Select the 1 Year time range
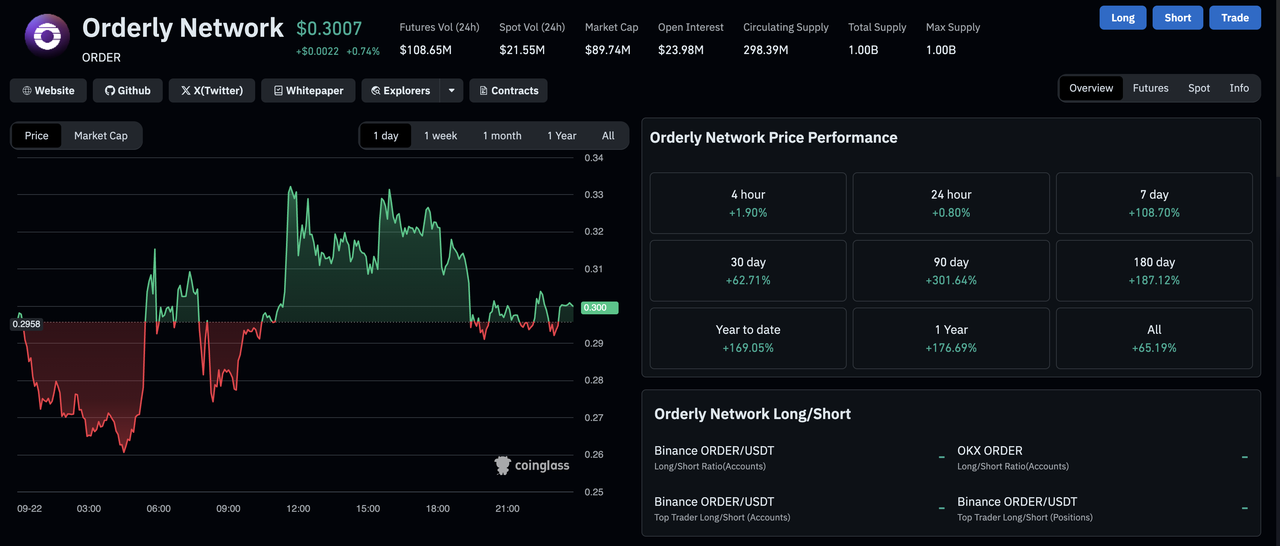The height and width of the screenshot is (546, 1280). (x=561, y=136)
